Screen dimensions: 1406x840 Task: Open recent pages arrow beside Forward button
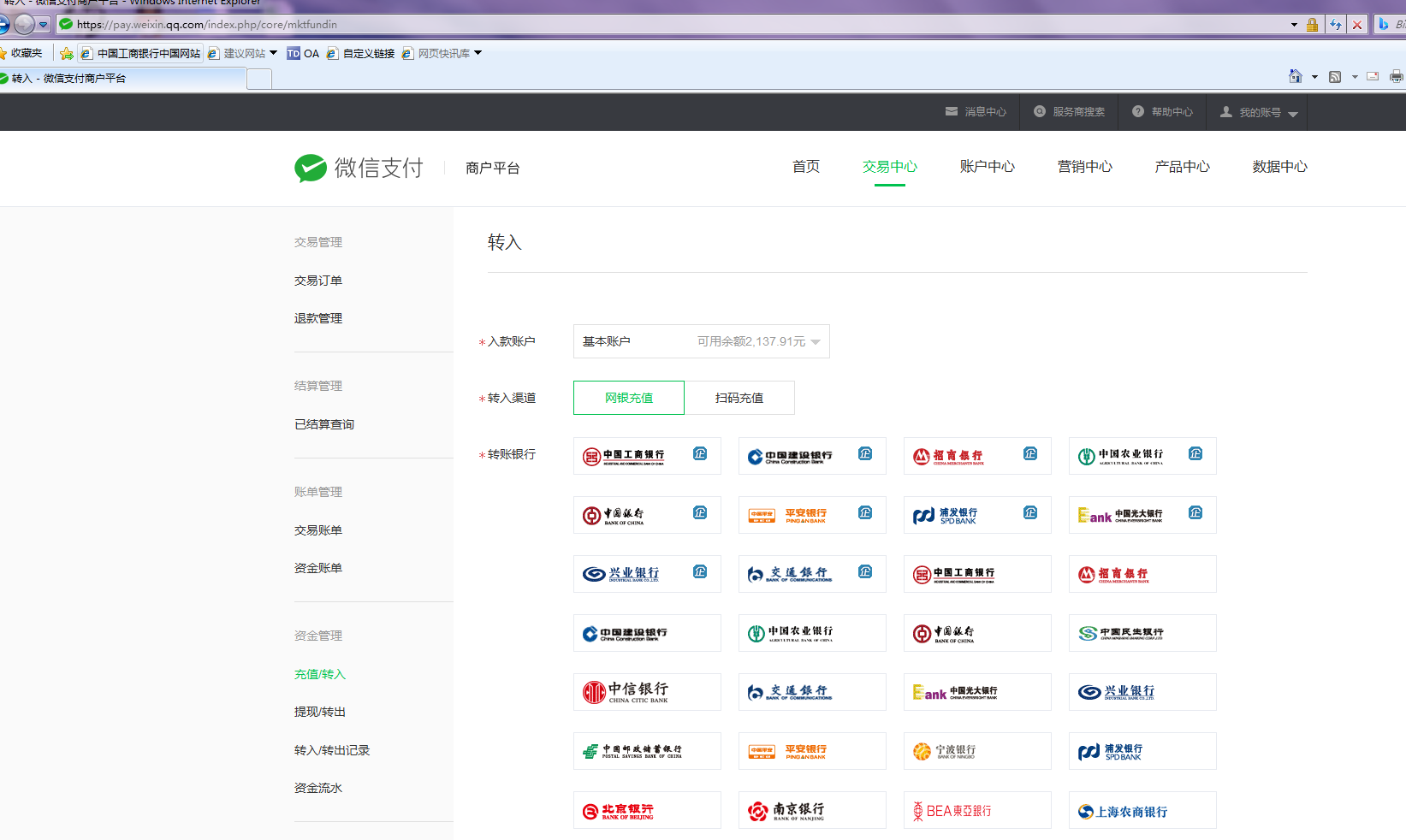click(x=44, y=24)
